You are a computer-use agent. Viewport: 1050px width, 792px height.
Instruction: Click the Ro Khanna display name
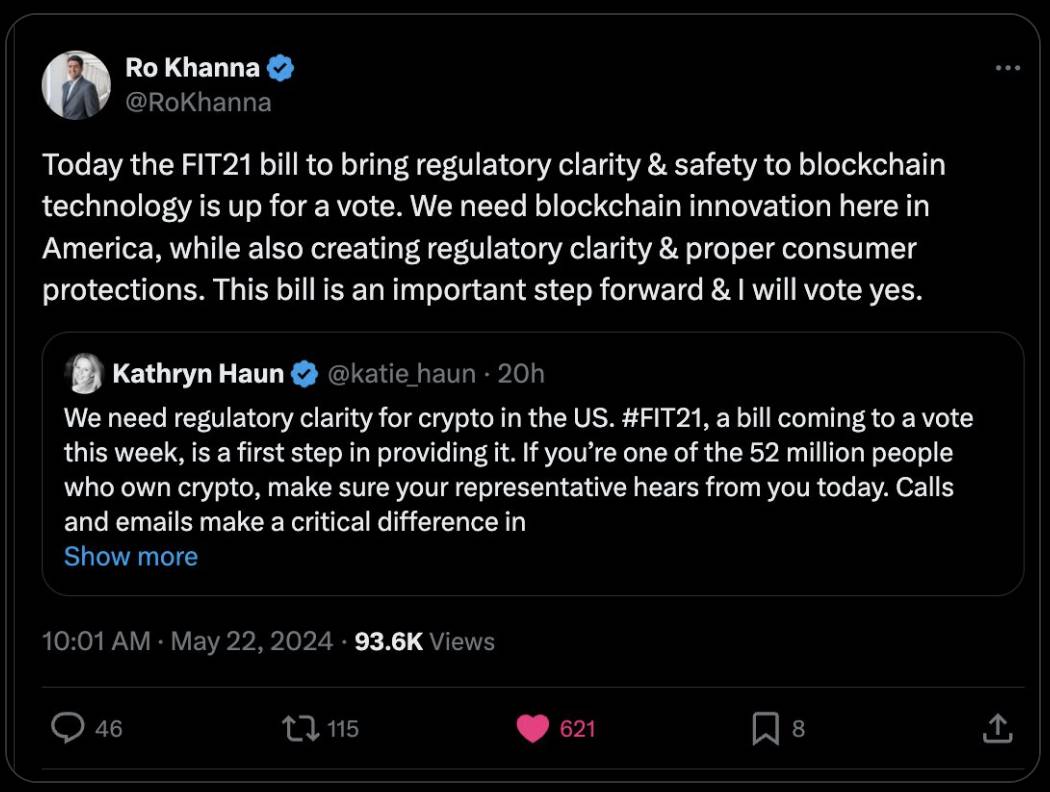pos(192,68)
